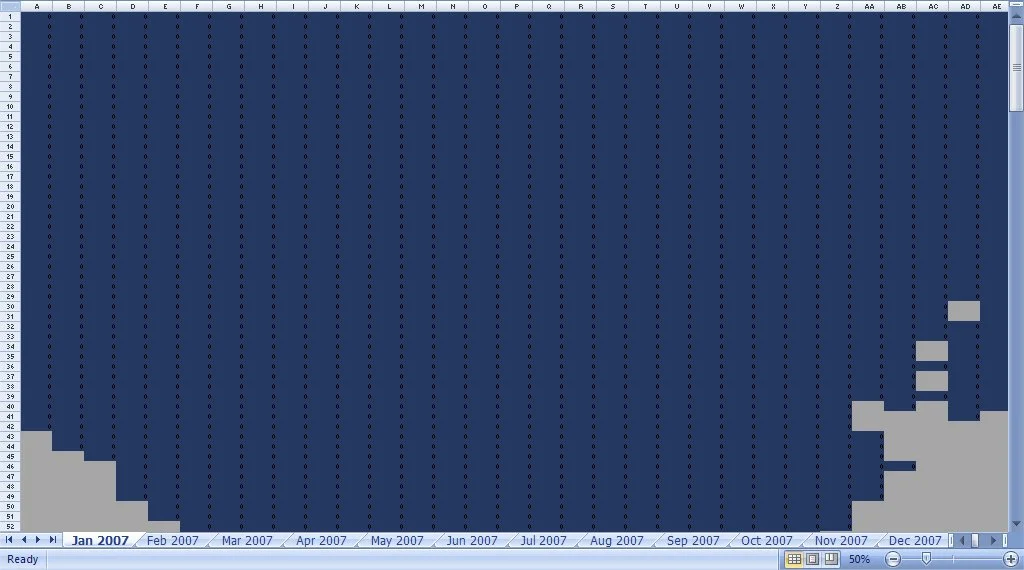Image resolution: width=1024 pixels, height=570 pixels.
Task: Open the Feb 2007 sheet
Action: point(172,540)
